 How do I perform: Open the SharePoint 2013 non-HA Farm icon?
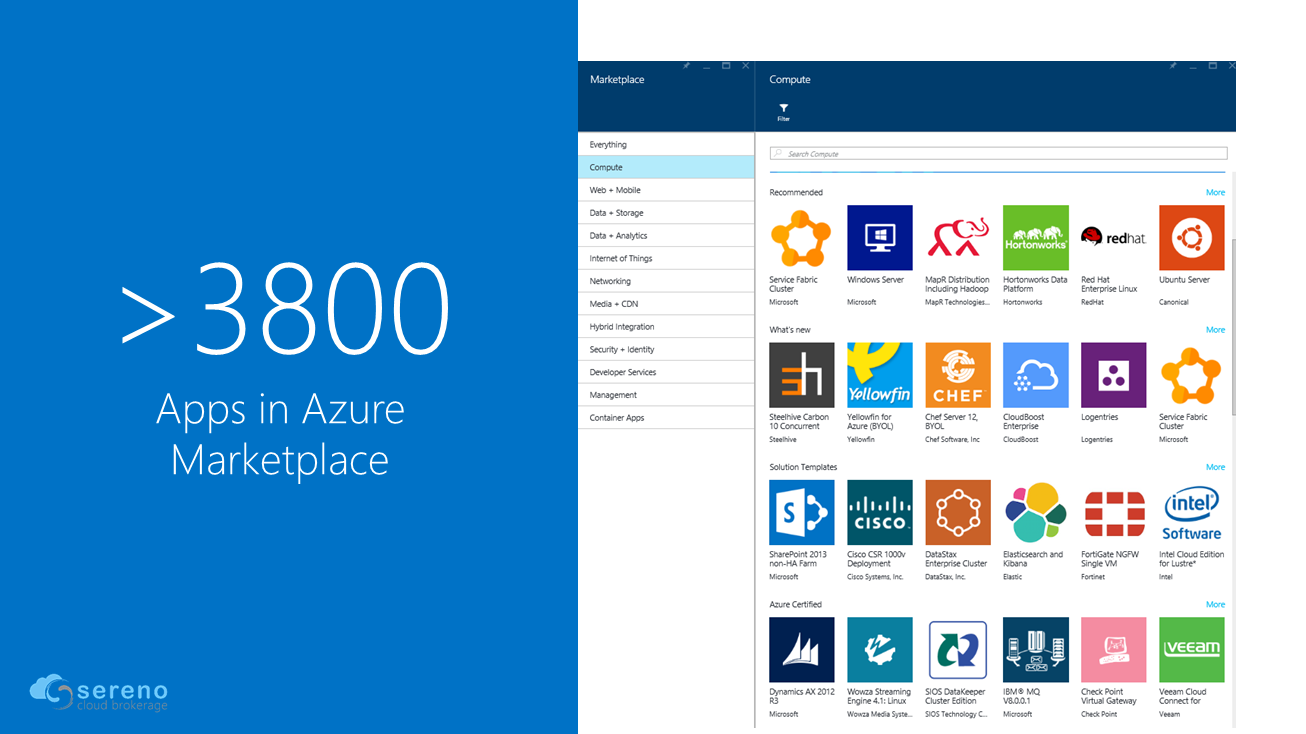coord(801,512)
